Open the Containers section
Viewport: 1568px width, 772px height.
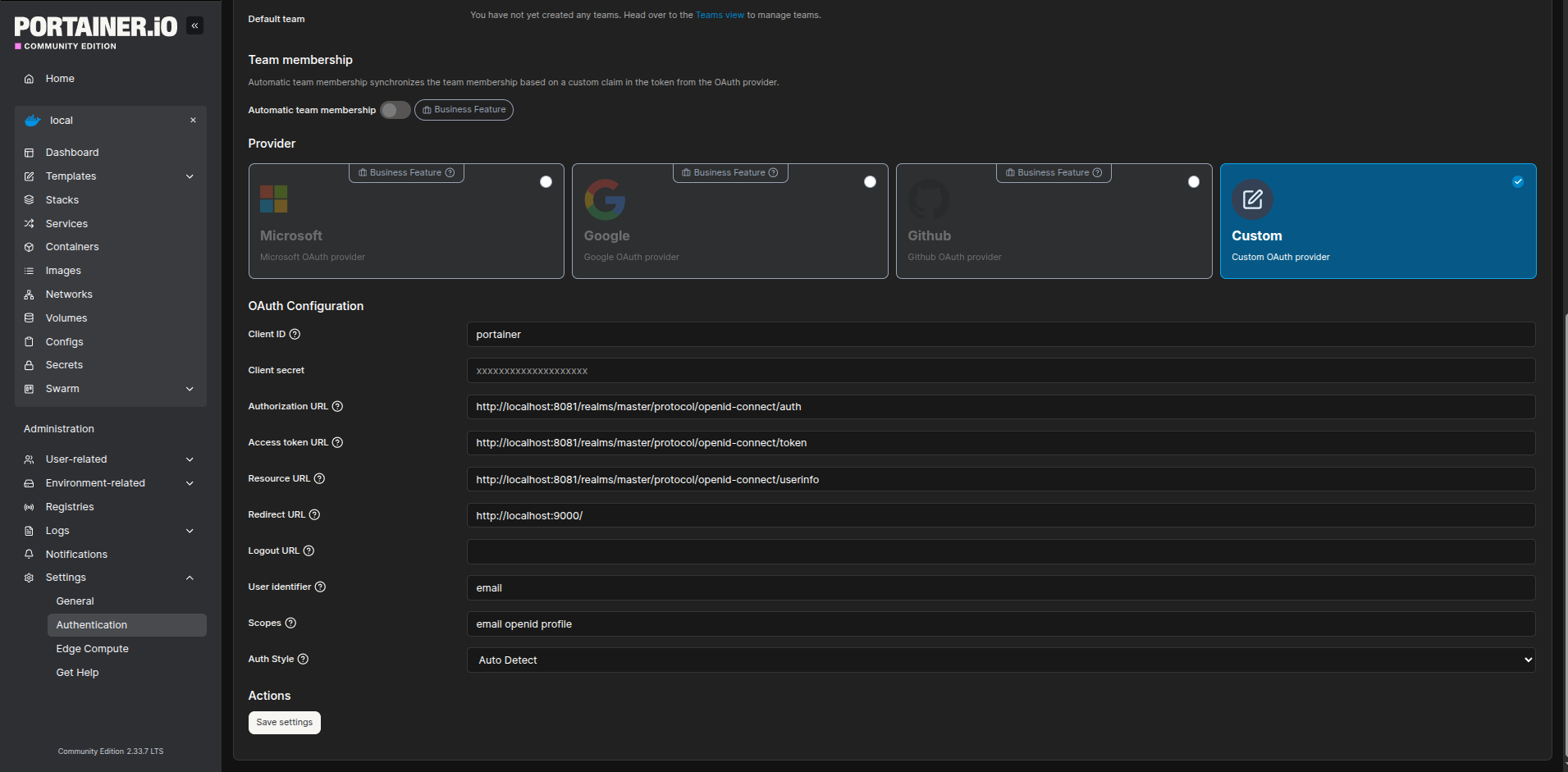coord(71,246)
